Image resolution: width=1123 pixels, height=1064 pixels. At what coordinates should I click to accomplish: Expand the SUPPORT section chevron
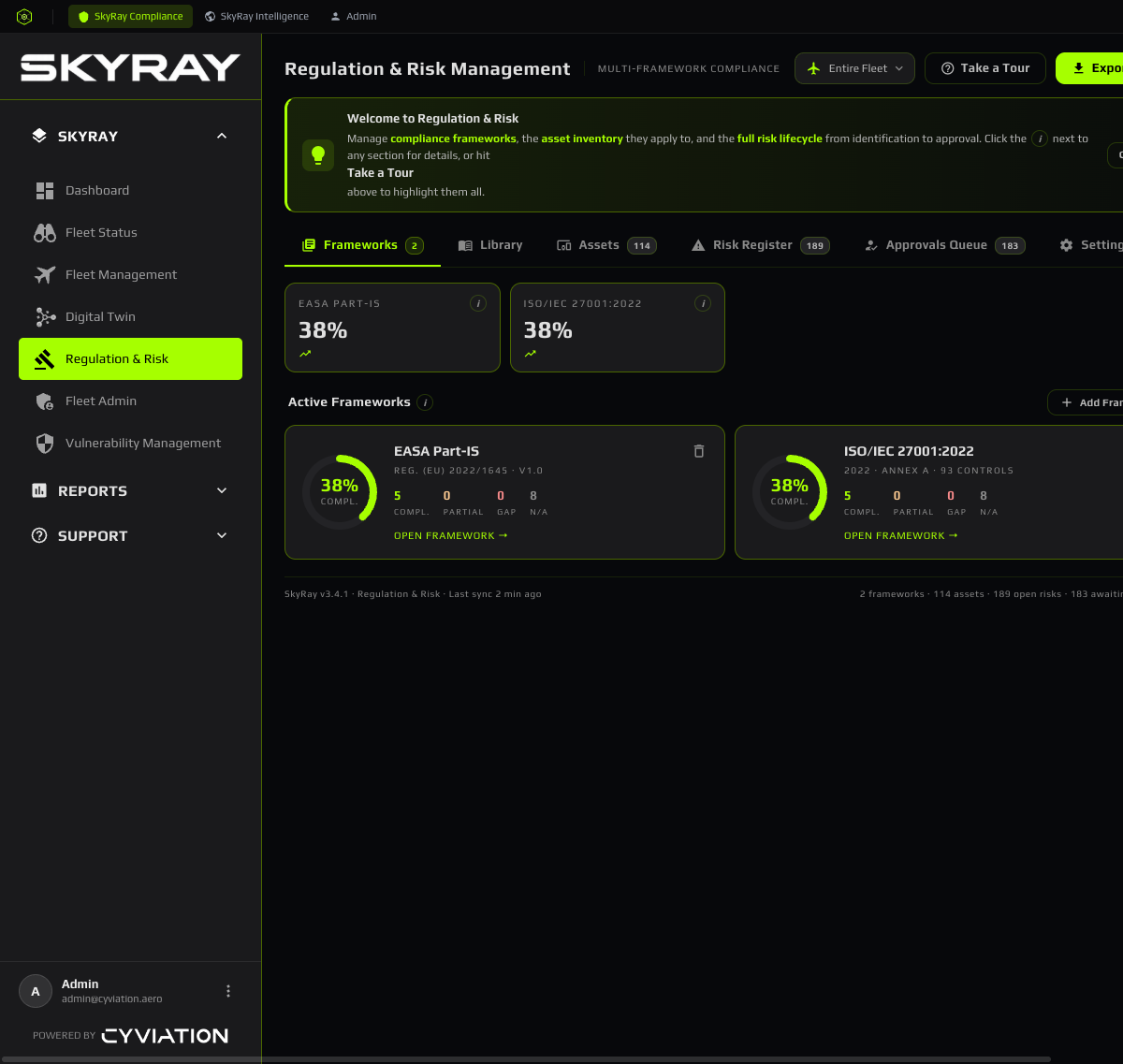222,535
